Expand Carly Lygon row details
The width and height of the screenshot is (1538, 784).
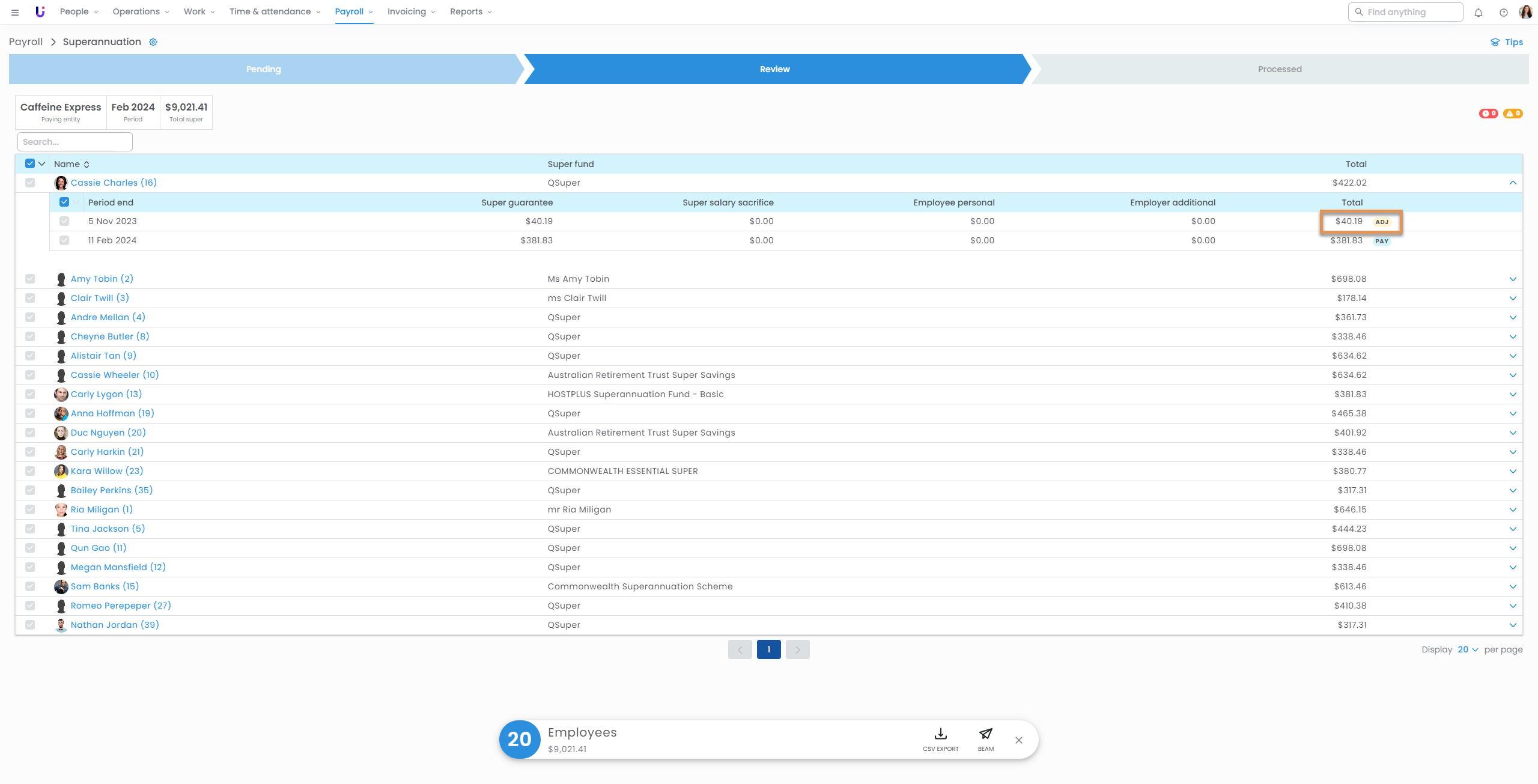1512,394
